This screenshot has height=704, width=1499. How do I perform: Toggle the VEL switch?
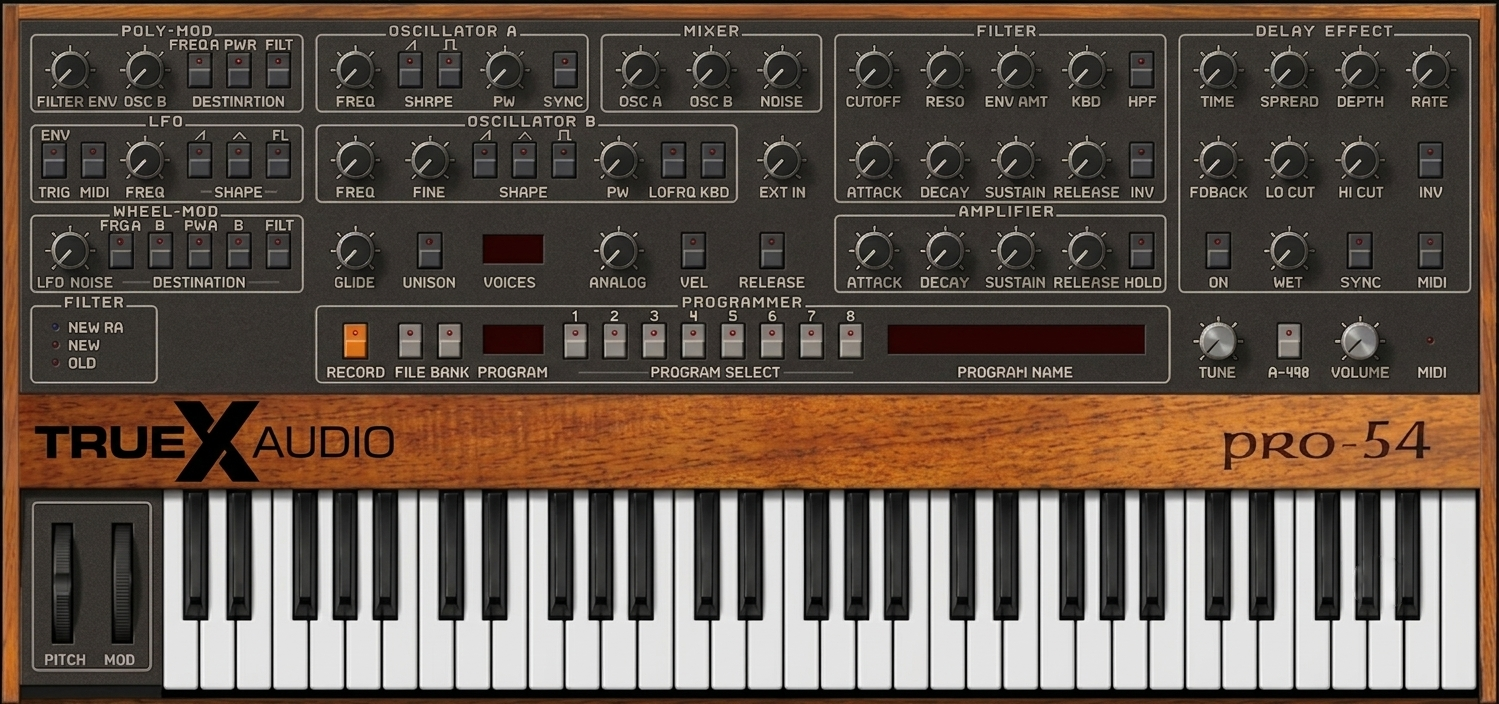(x=693, y=250)
